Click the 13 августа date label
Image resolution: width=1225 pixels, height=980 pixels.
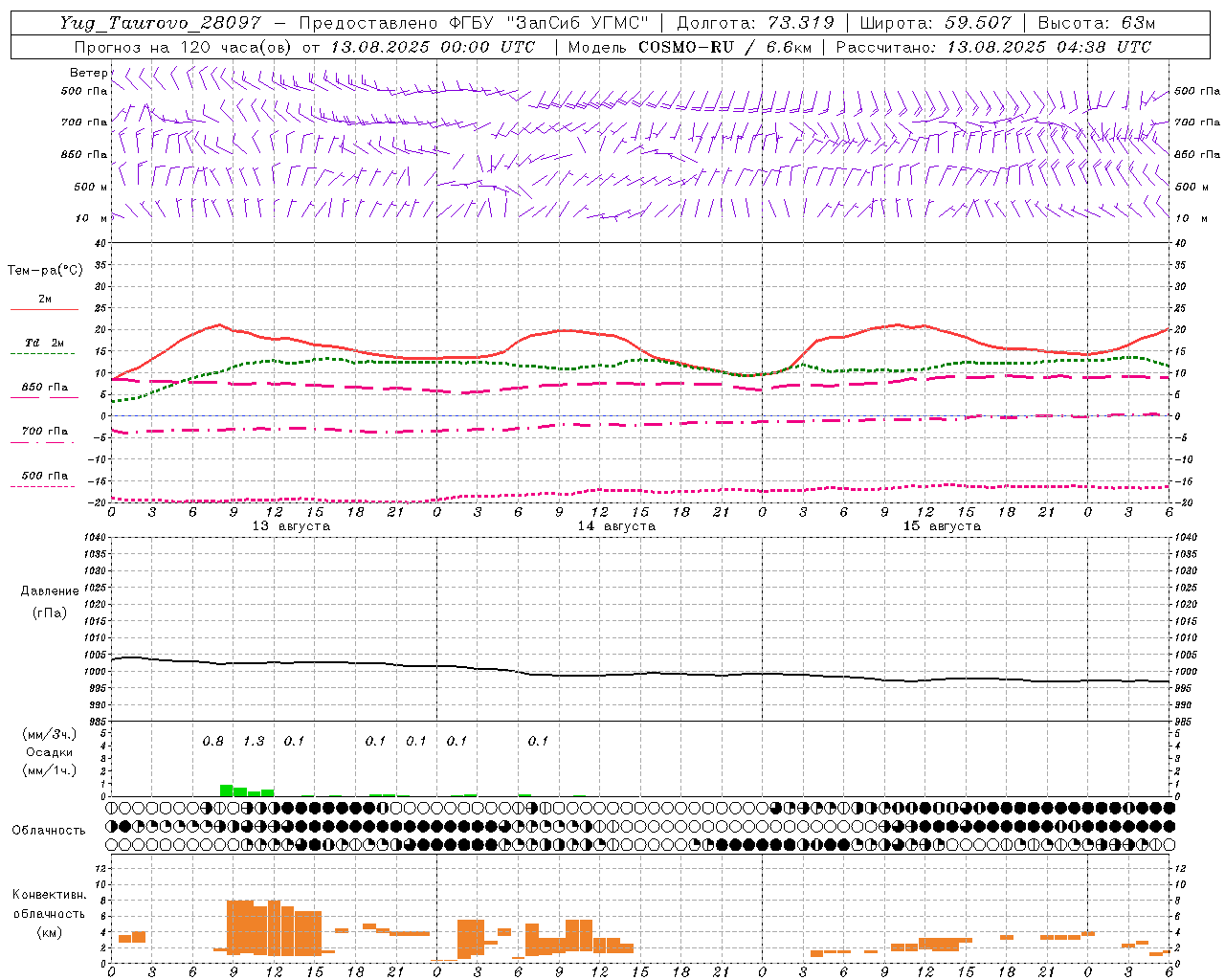pos(291,526)
